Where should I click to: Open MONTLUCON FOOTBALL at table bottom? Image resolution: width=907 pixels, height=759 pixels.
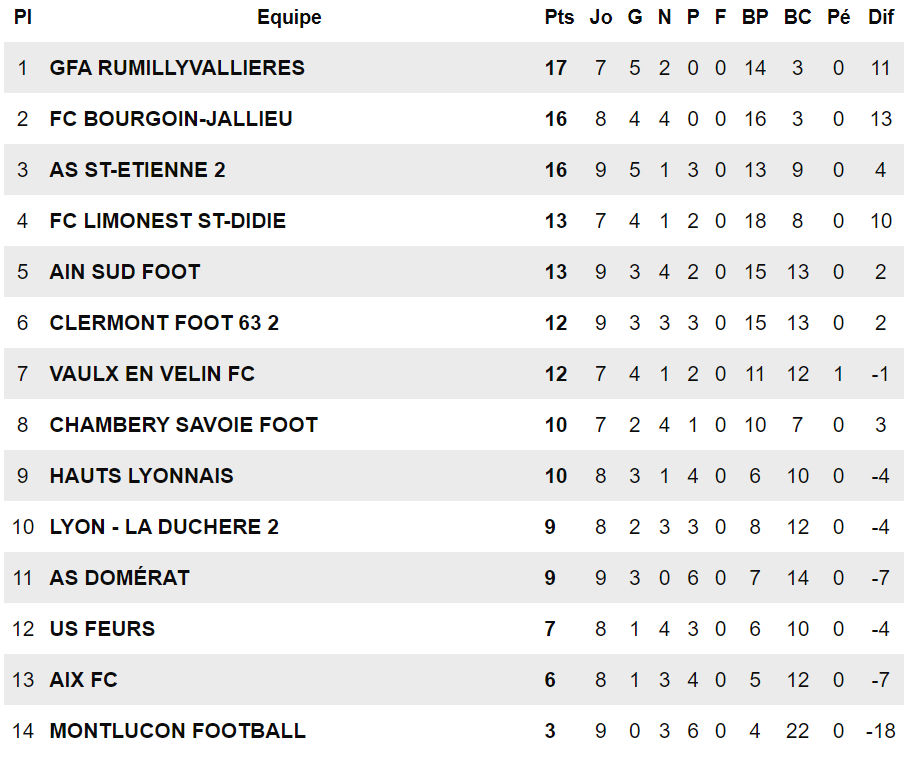[x=178, y=730]
